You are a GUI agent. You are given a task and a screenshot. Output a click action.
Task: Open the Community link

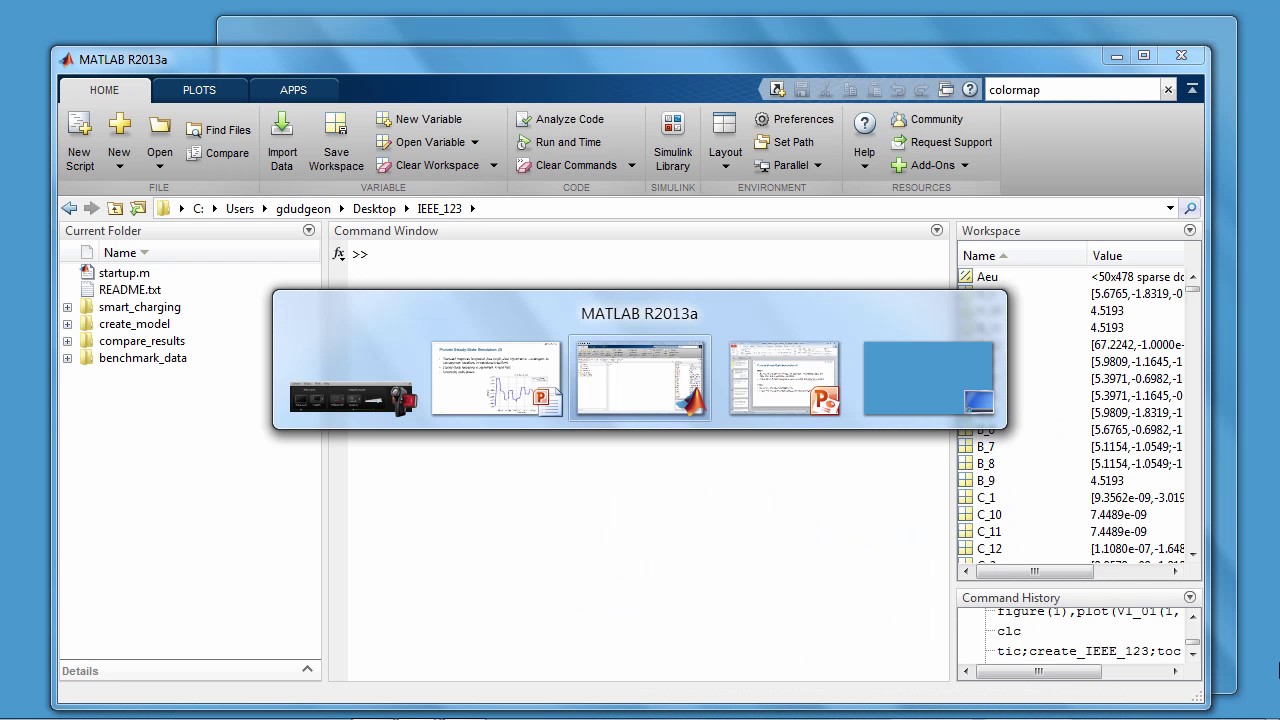(927, 119)
